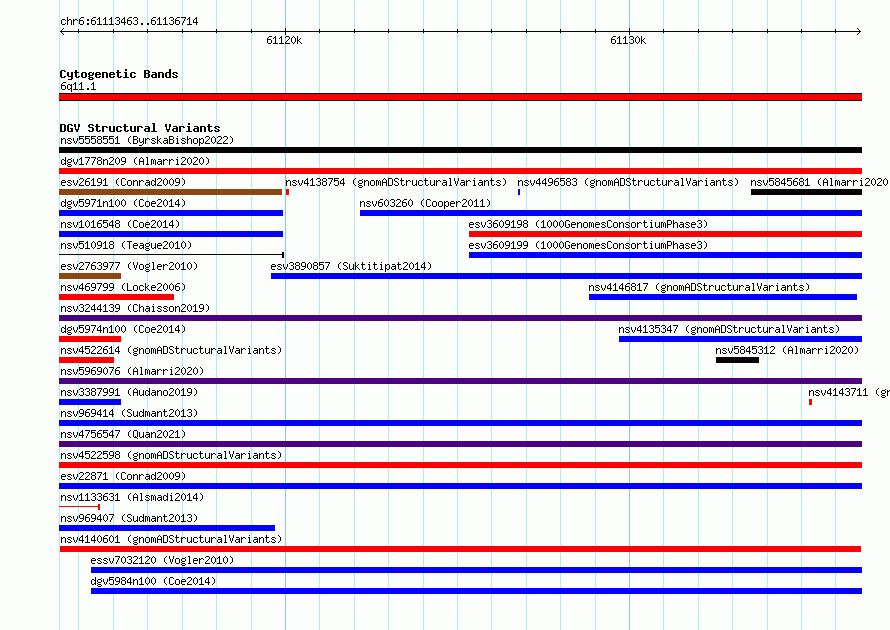Click the blue esv3890857 variant bar

click(566, 276)
